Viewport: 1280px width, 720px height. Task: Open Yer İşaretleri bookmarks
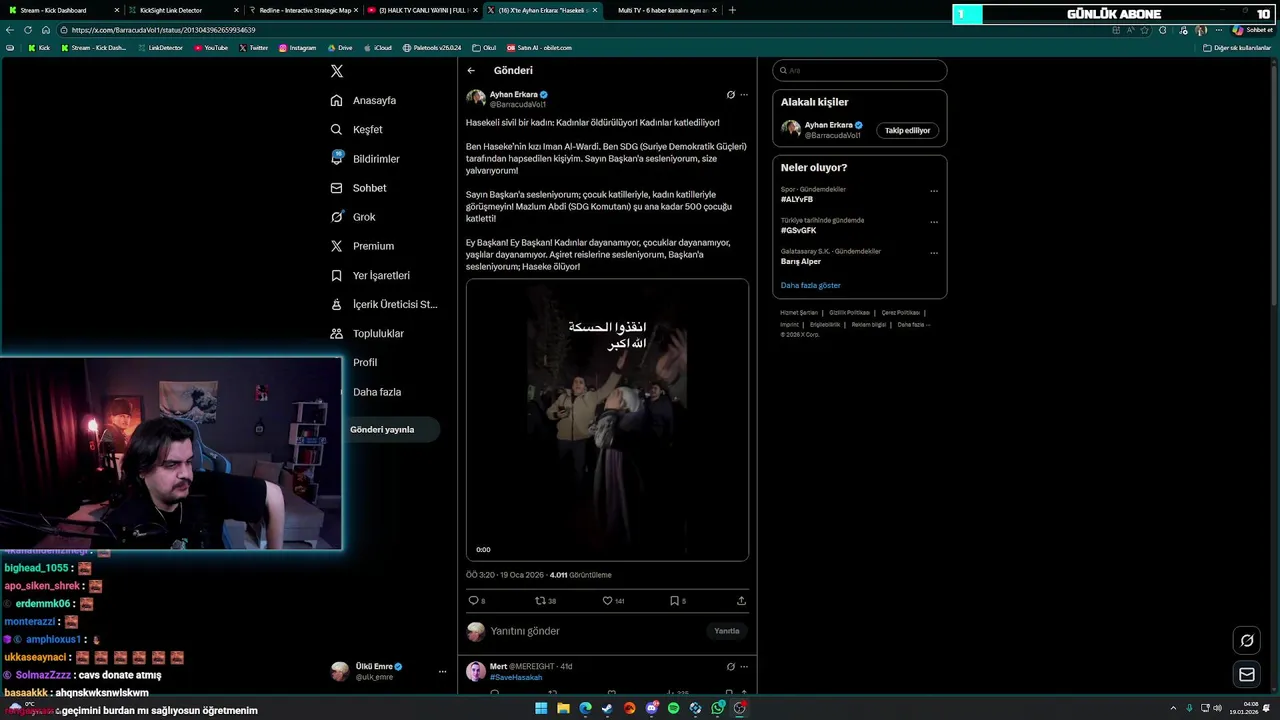coord(370,275)
